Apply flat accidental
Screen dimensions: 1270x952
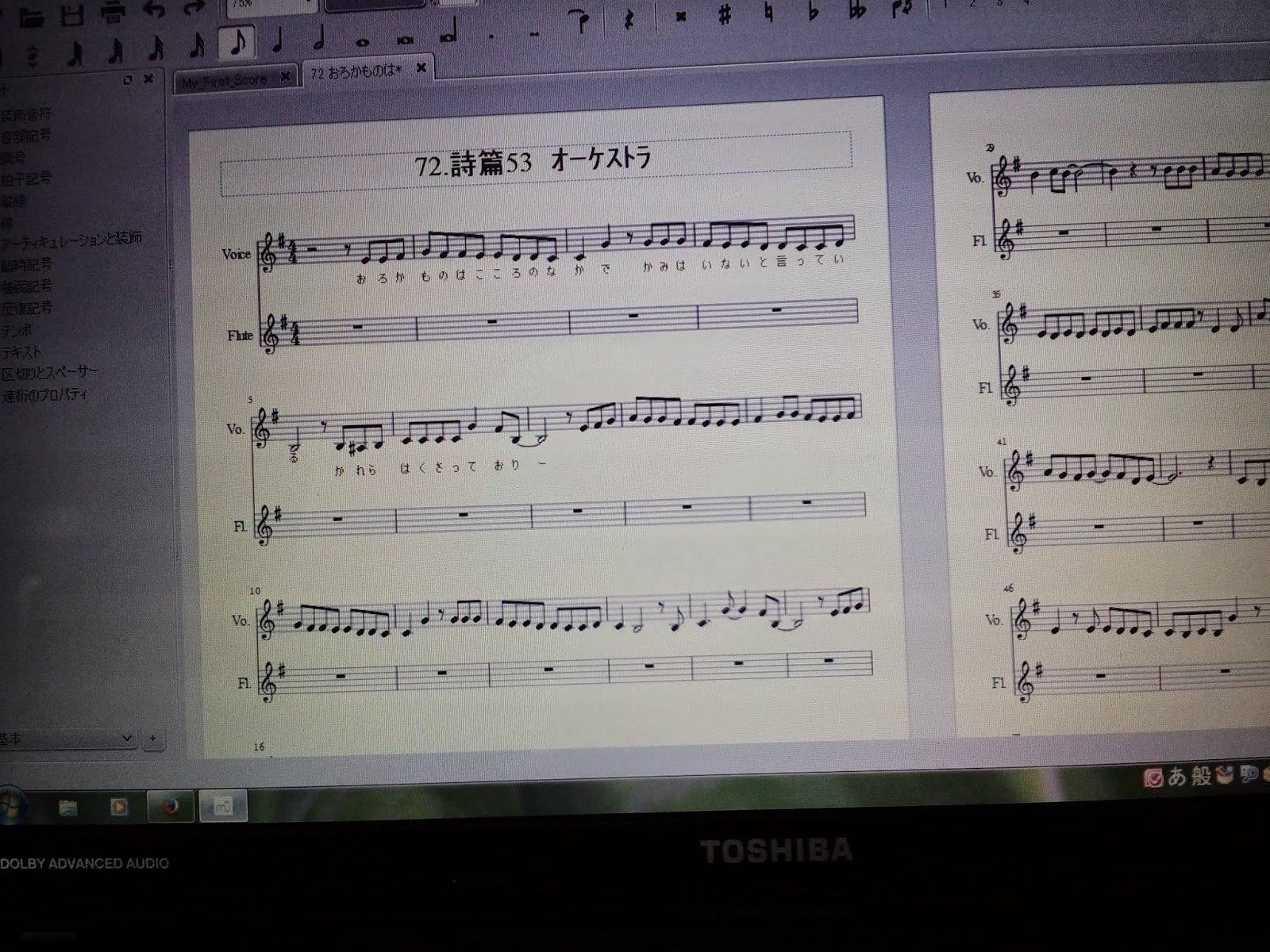coord(813,11)
